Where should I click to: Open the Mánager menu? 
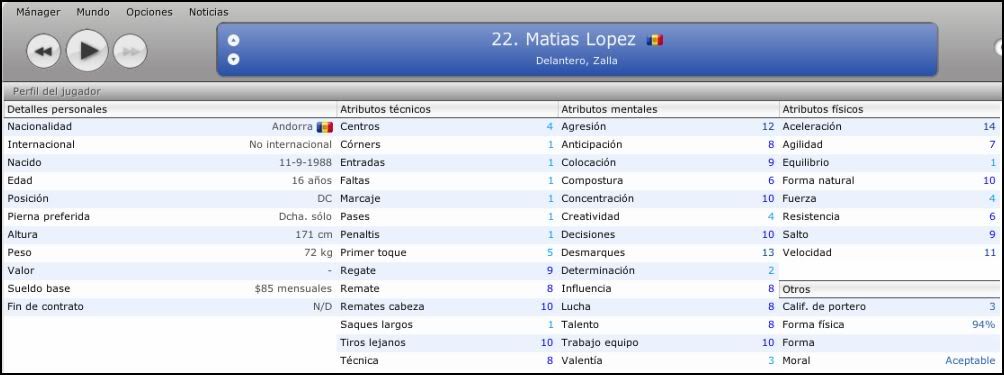[38, 12]
